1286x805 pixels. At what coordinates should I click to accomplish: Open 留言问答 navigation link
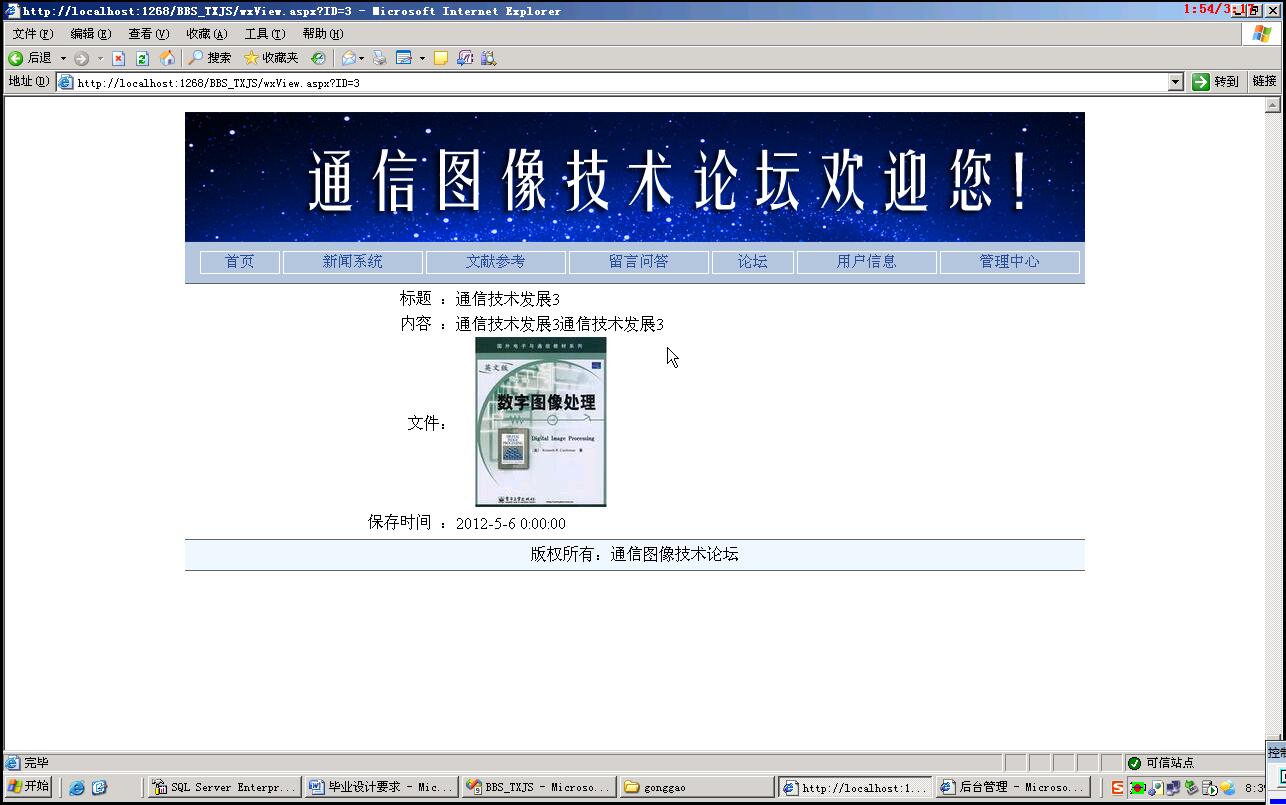638,262
